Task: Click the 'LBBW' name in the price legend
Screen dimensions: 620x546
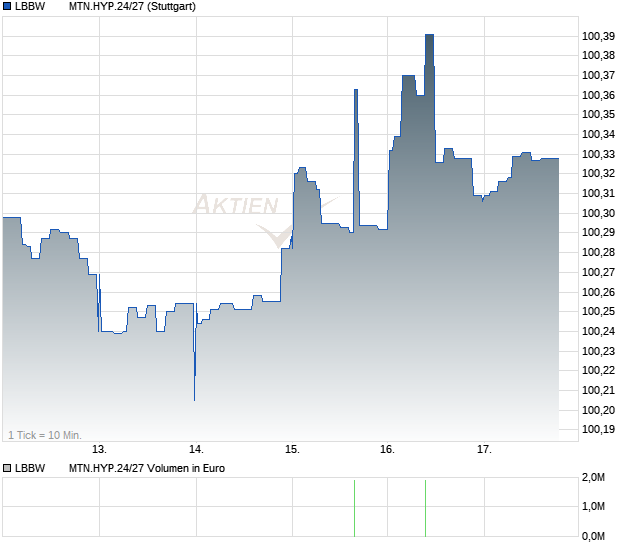Action: (x=30, y=7)
